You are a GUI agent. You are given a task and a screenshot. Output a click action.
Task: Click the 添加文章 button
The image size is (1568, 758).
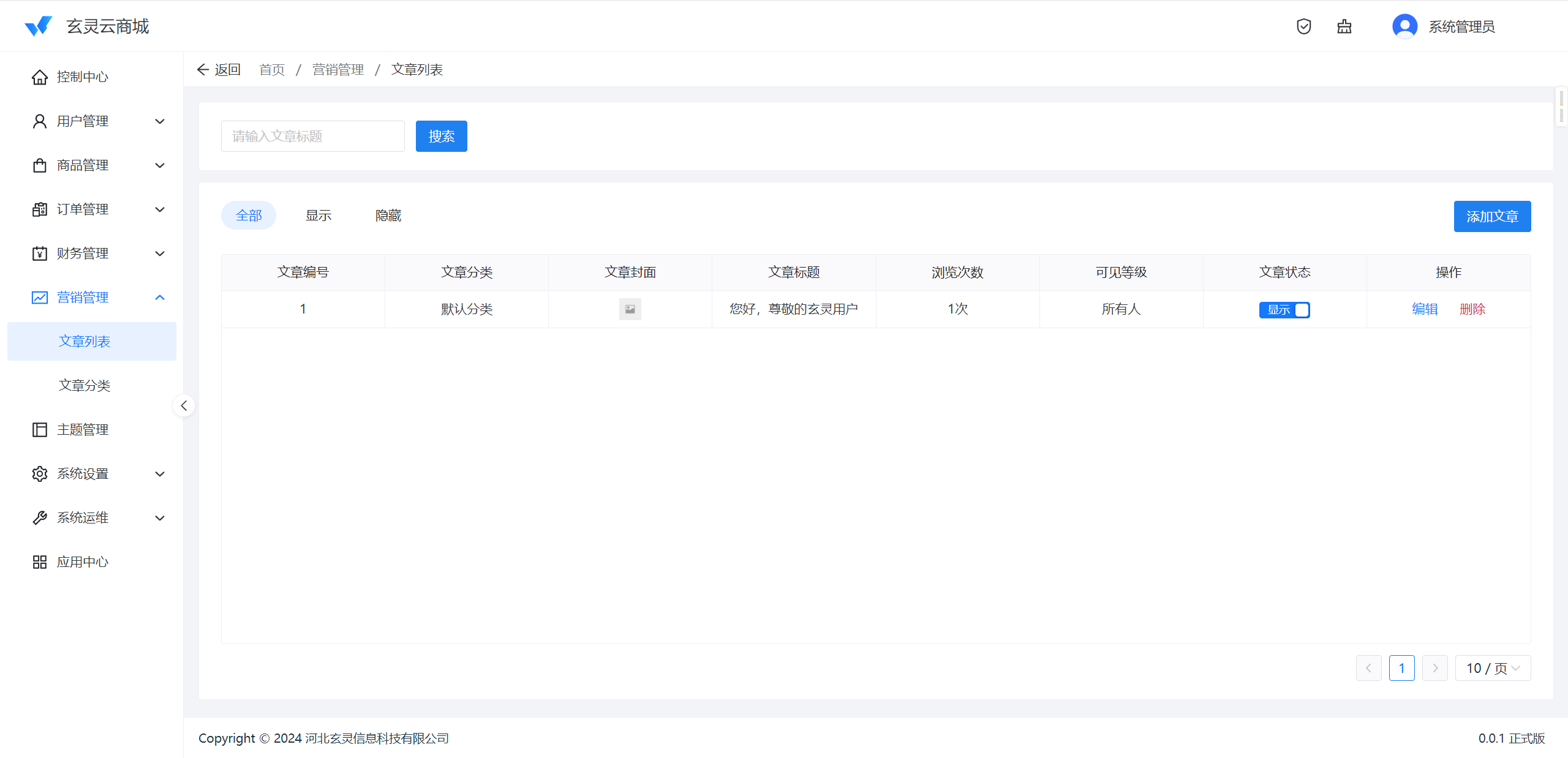[1492, 216]
